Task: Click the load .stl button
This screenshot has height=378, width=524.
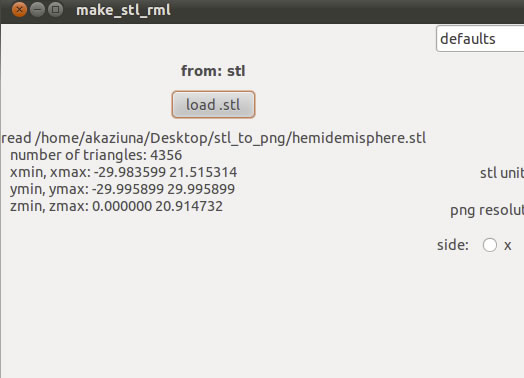Action: pos(213,105)
